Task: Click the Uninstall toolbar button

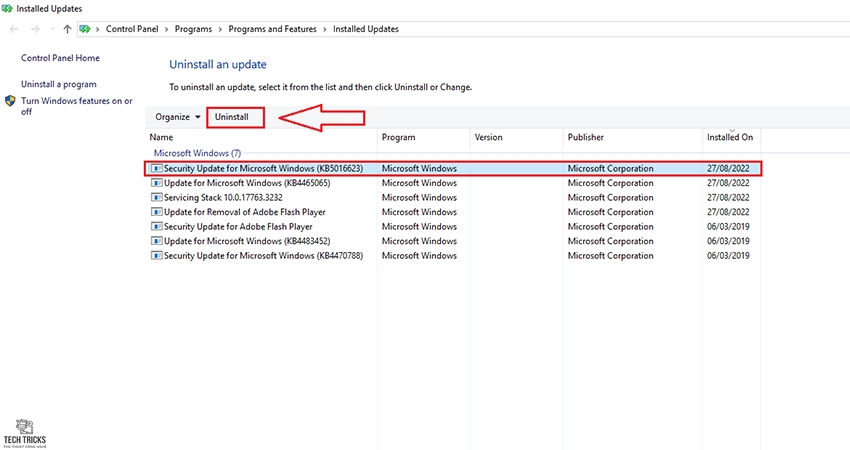Action: point(231,117)
